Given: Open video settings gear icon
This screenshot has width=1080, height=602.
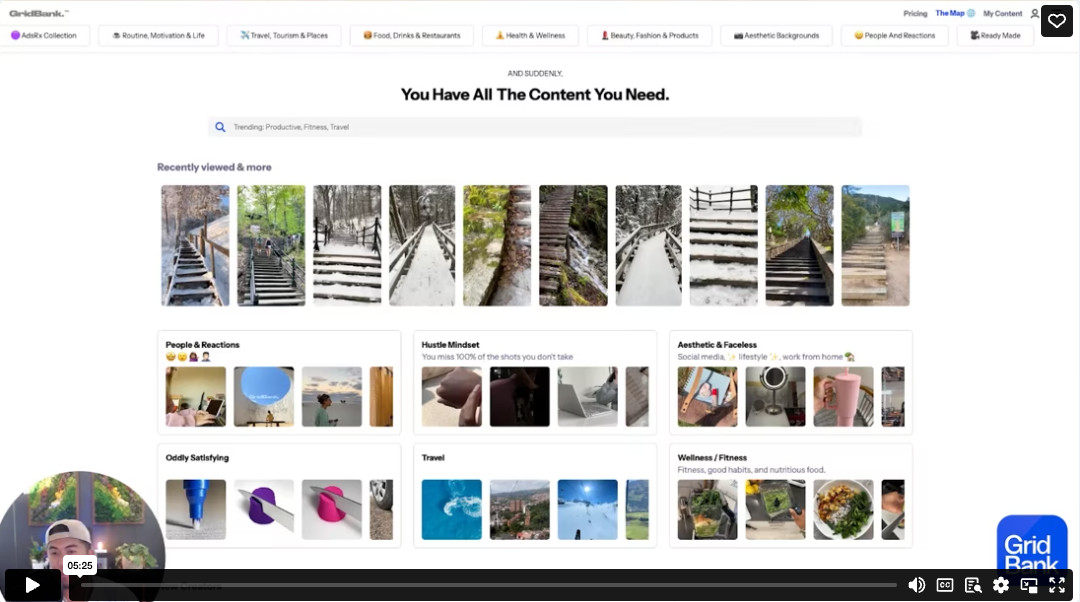Looking at the screenshot, I should click(x=1001, y=585).
